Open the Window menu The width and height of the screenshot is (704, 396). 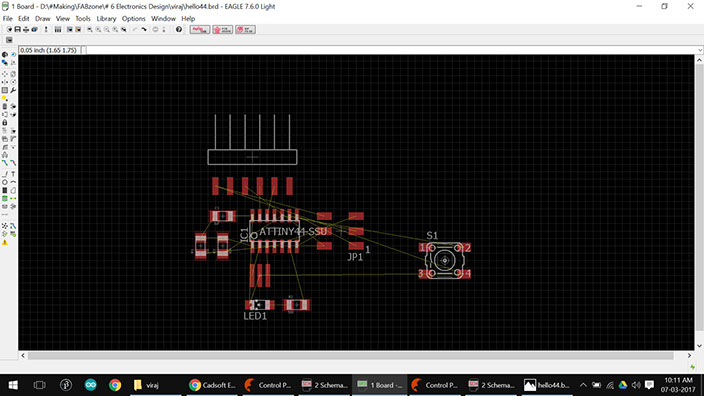163,18
